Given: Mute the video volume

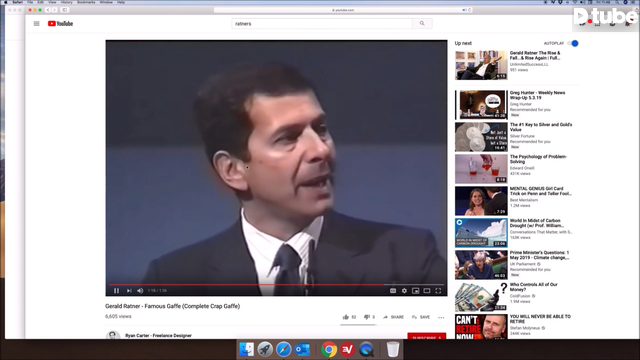Looking at the screenshot, I should tap(140, 291).
